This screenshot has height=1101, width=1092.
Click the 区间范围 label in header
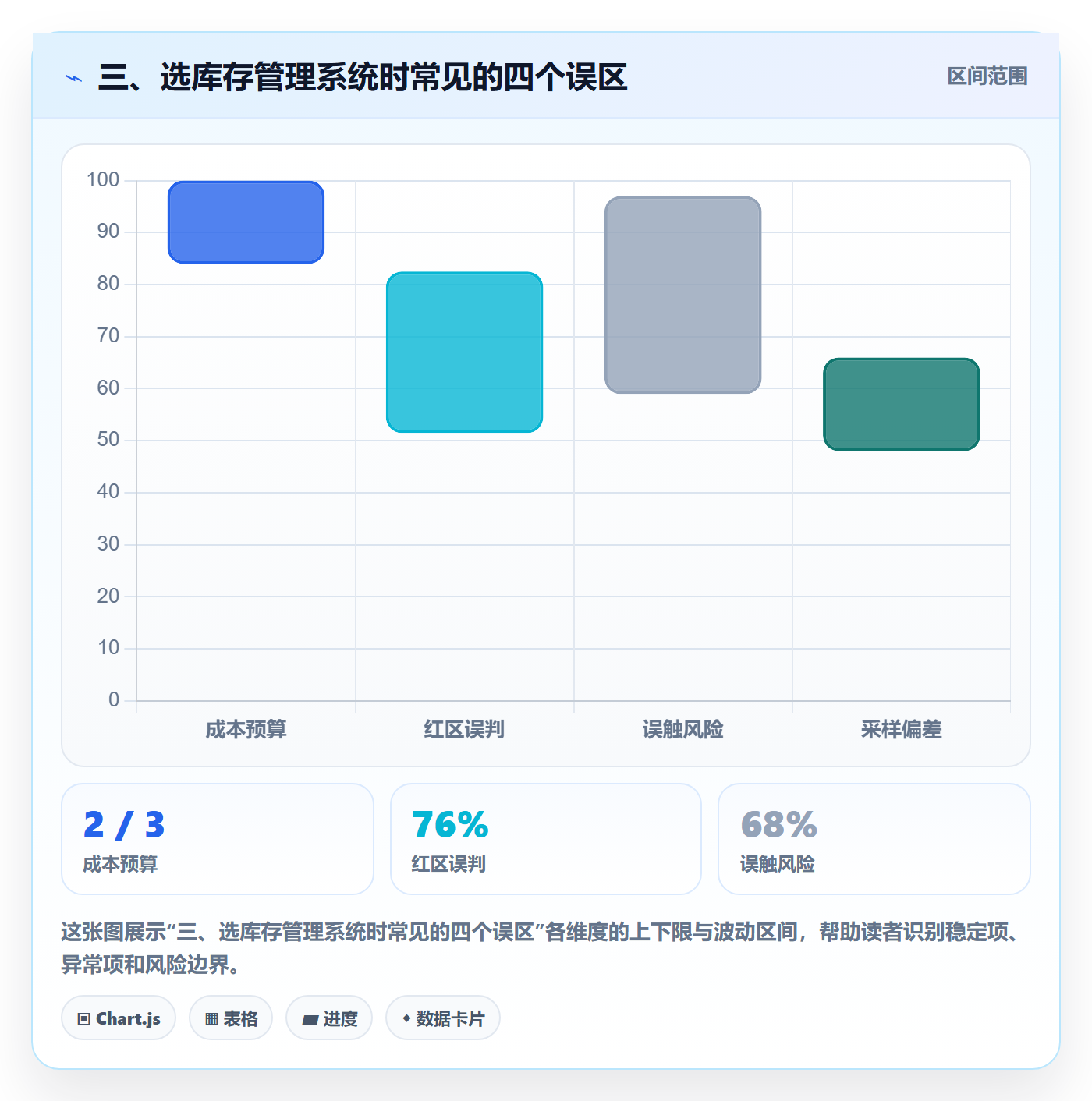point(987,76)
